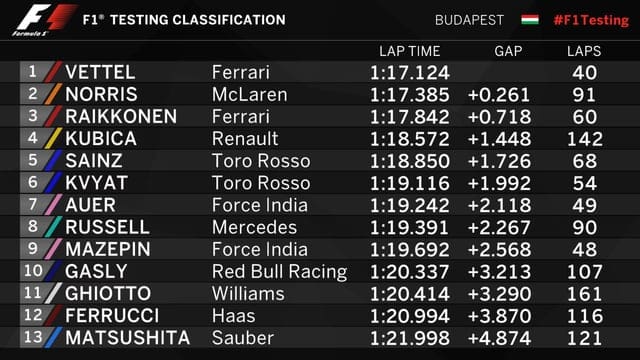Click the Formula 1 logo

pos(44,20)
